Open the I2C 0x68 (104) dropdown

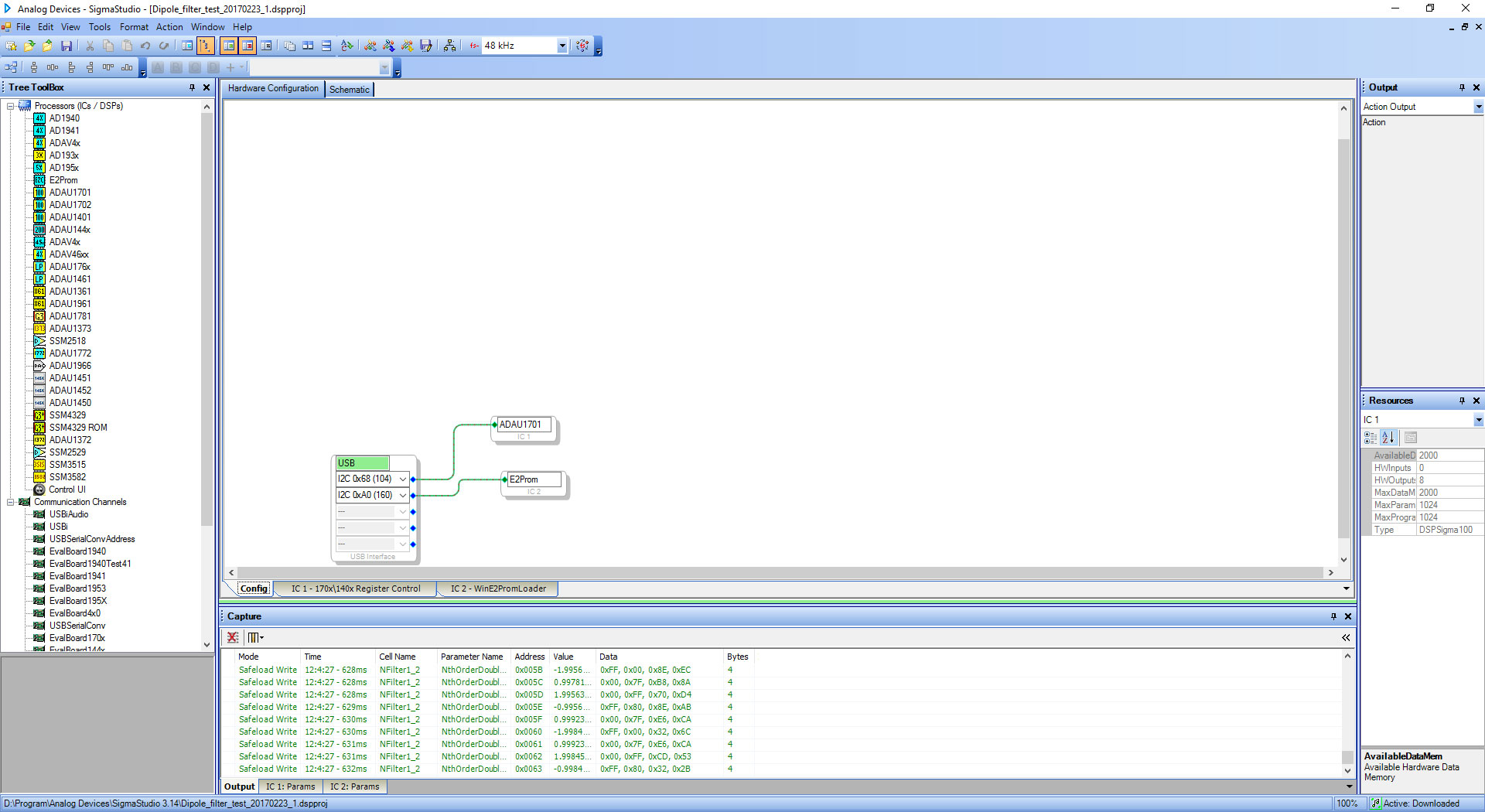[x=402, y=479]
